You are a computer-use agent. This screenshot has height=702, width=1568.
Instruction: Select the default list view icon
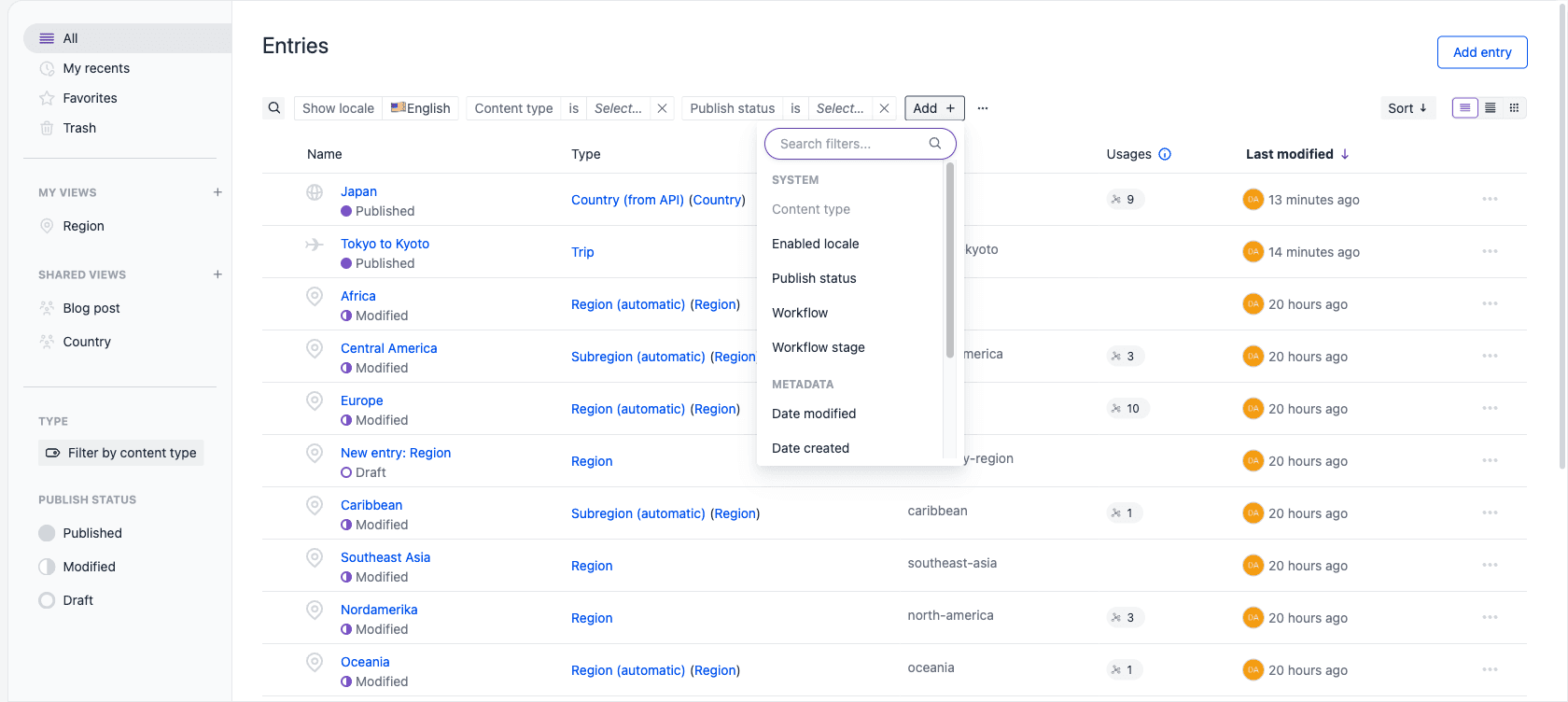pos(1465,108)
